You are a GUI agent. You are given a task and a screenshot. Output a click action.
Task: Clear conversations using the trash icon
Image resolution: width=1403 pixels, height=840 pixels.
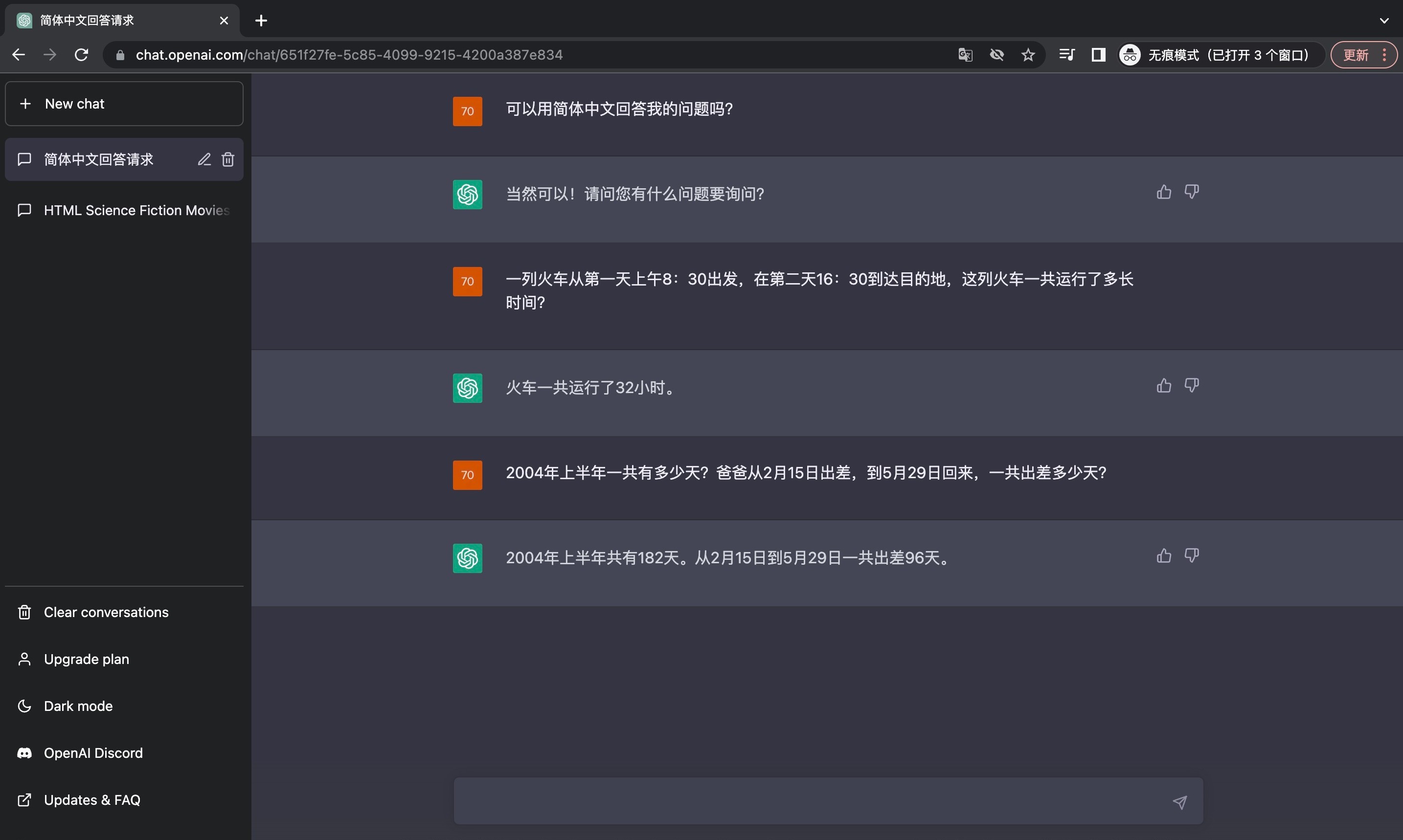coord(24,612)
